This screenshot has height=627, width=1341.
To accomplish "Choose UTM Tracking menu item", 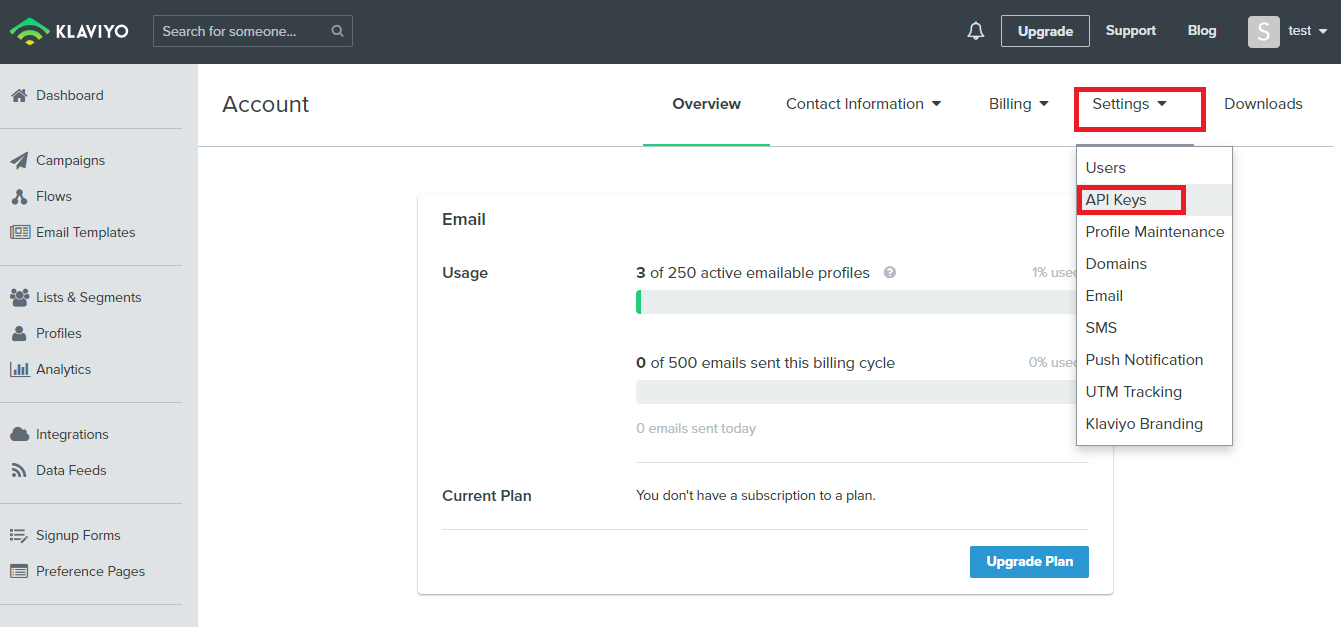I will [x=1155, y=392].
